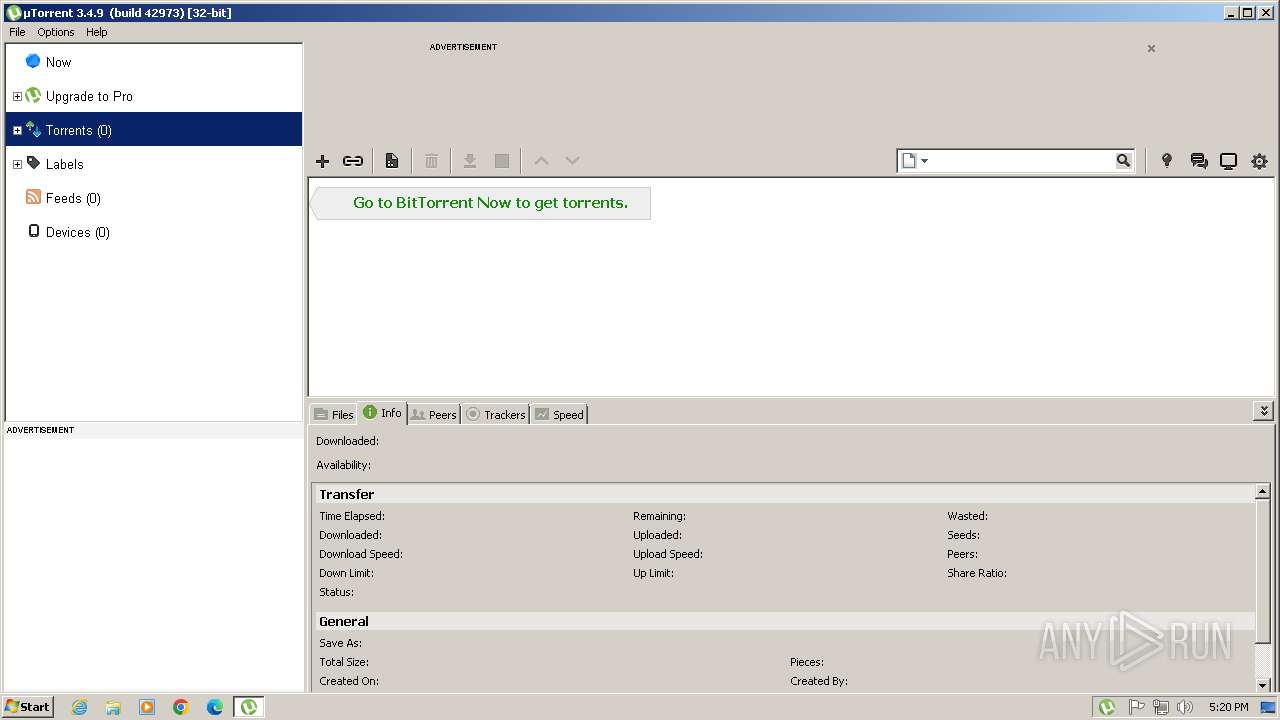The image size is (1280, 720).
Task: Switch to the Speed tab
Action: pyautogui.click(x=559, y=414)
